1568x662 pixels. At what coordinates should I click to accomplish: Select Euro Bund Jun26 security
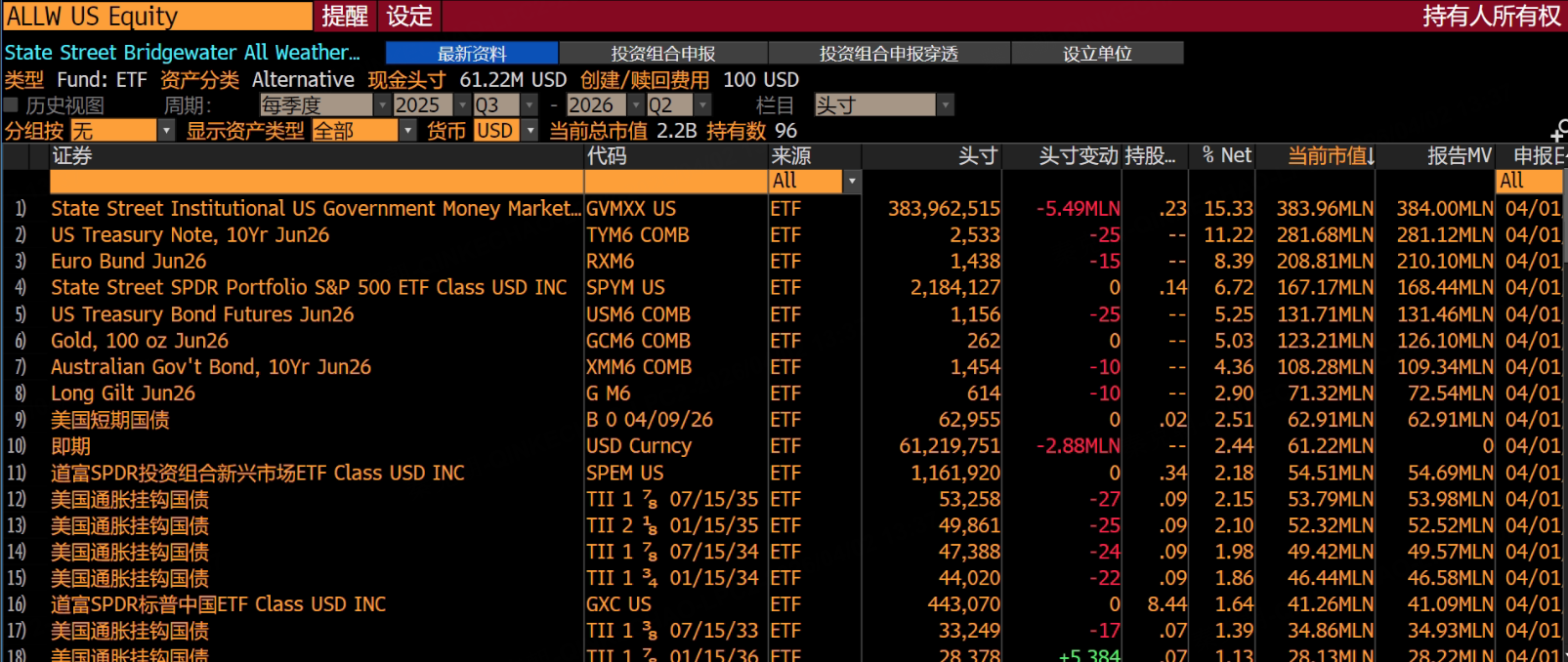tap(128, 261)
